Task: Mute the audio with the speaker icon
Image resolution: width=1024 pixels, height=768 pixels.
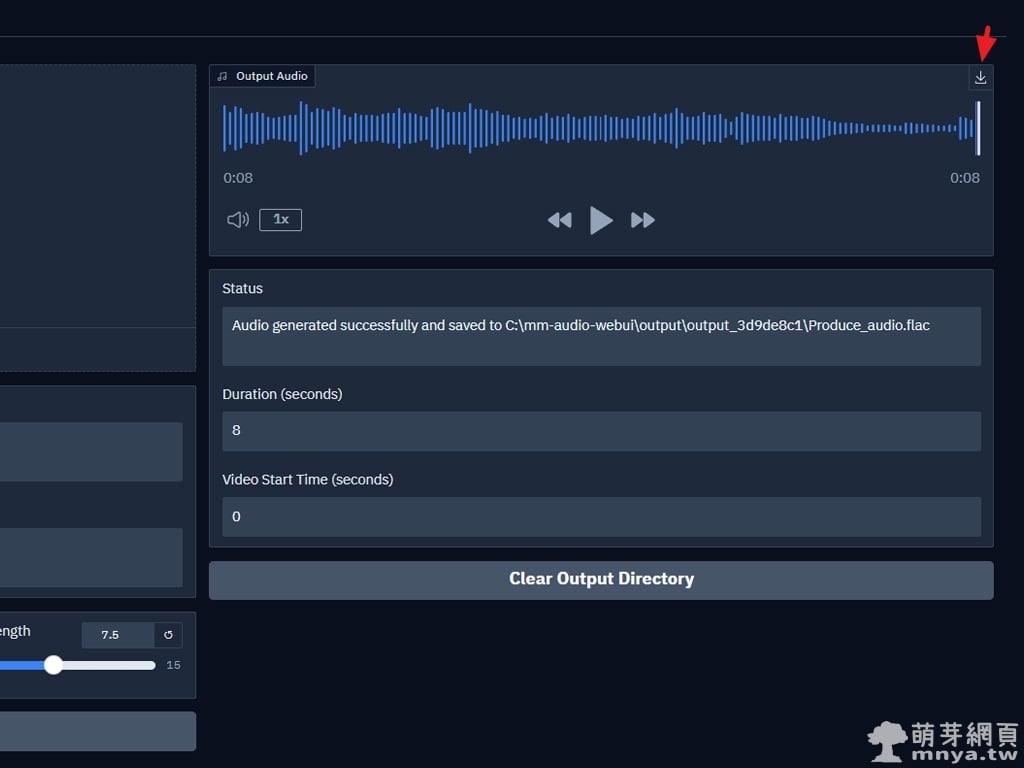Action: (237, 220)
